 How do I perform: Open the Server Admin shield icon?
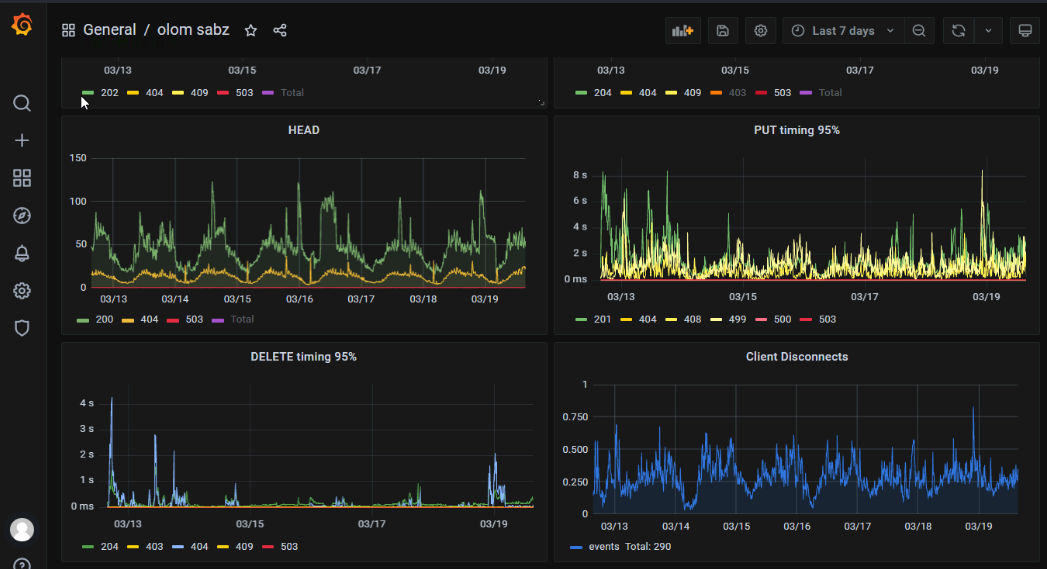coord(22,328)
